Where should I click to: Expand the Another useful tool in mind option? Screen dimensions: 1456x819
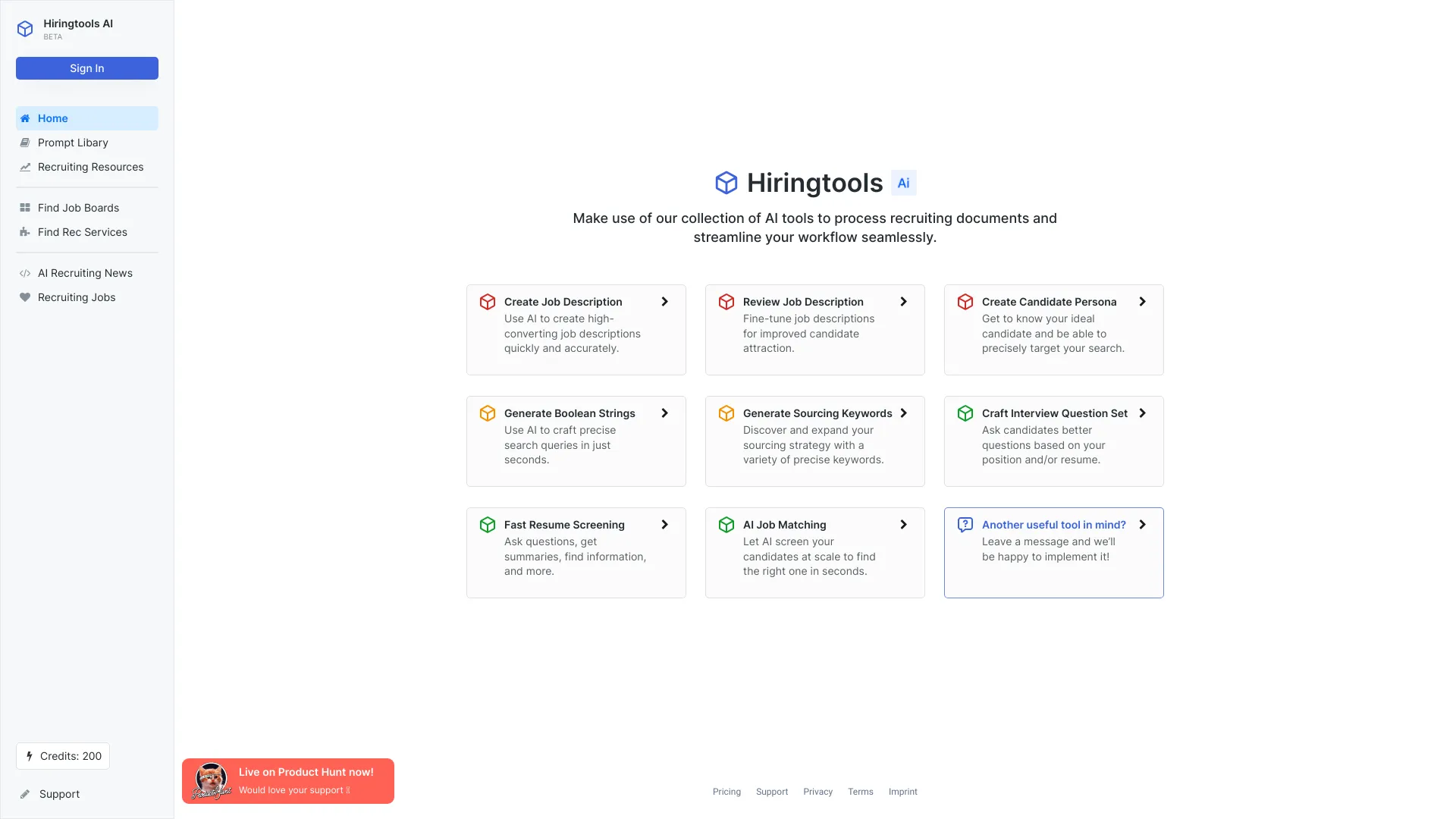click(x=1143, y=524)
